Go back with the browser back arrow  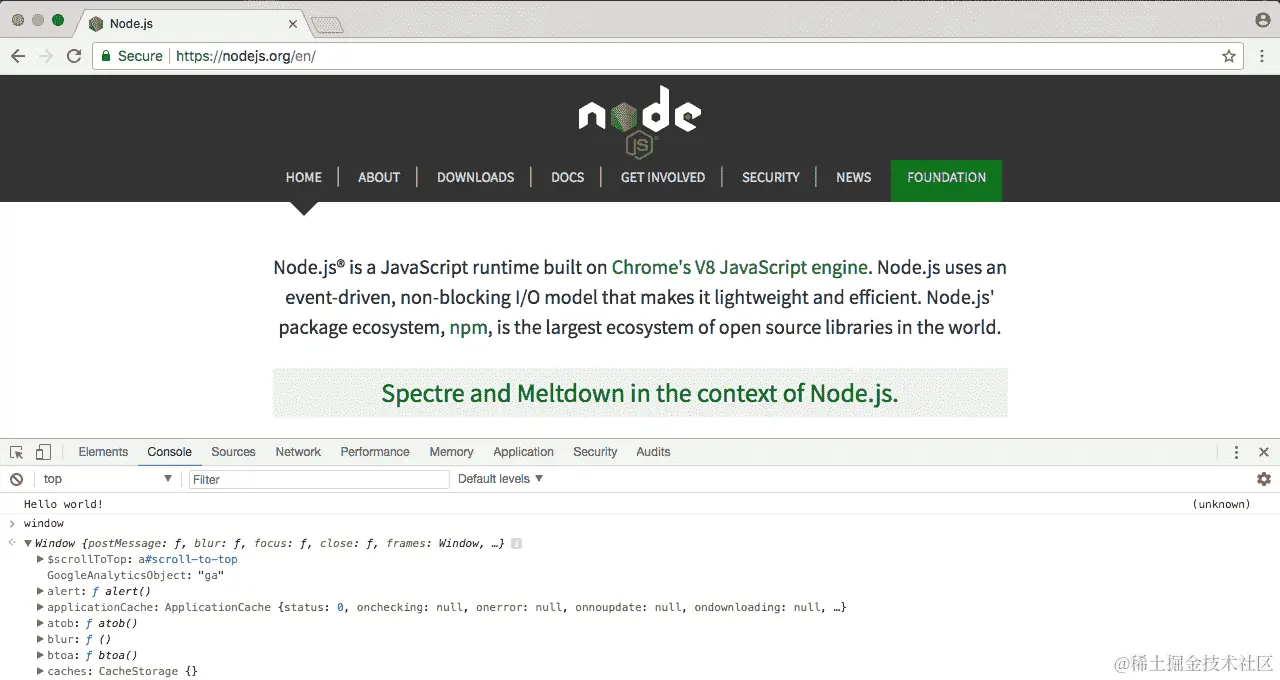point(18,56)
